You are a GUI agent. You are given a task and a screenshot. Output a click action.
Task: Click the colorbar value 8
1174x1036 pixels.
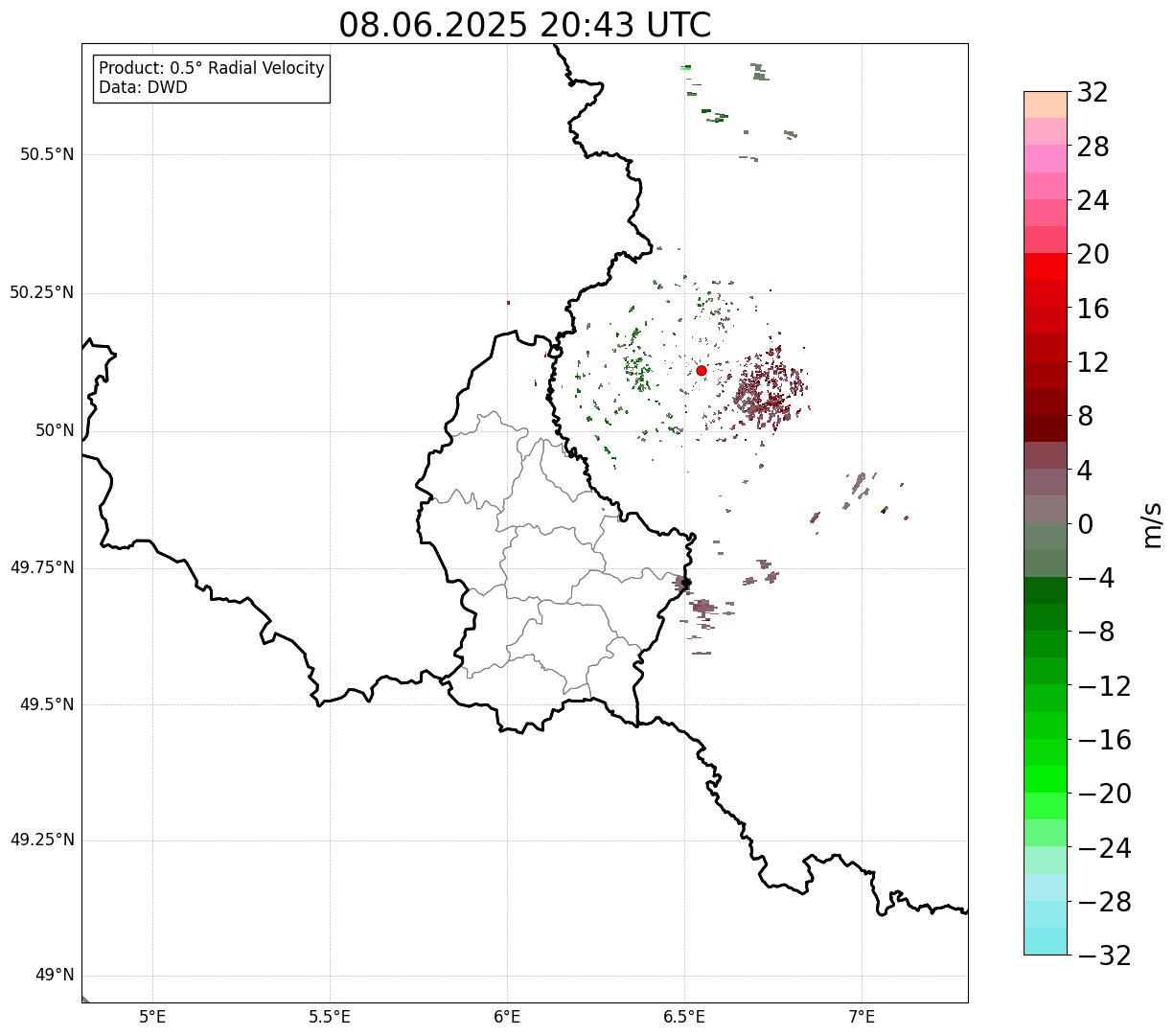tap(1085, 416)
